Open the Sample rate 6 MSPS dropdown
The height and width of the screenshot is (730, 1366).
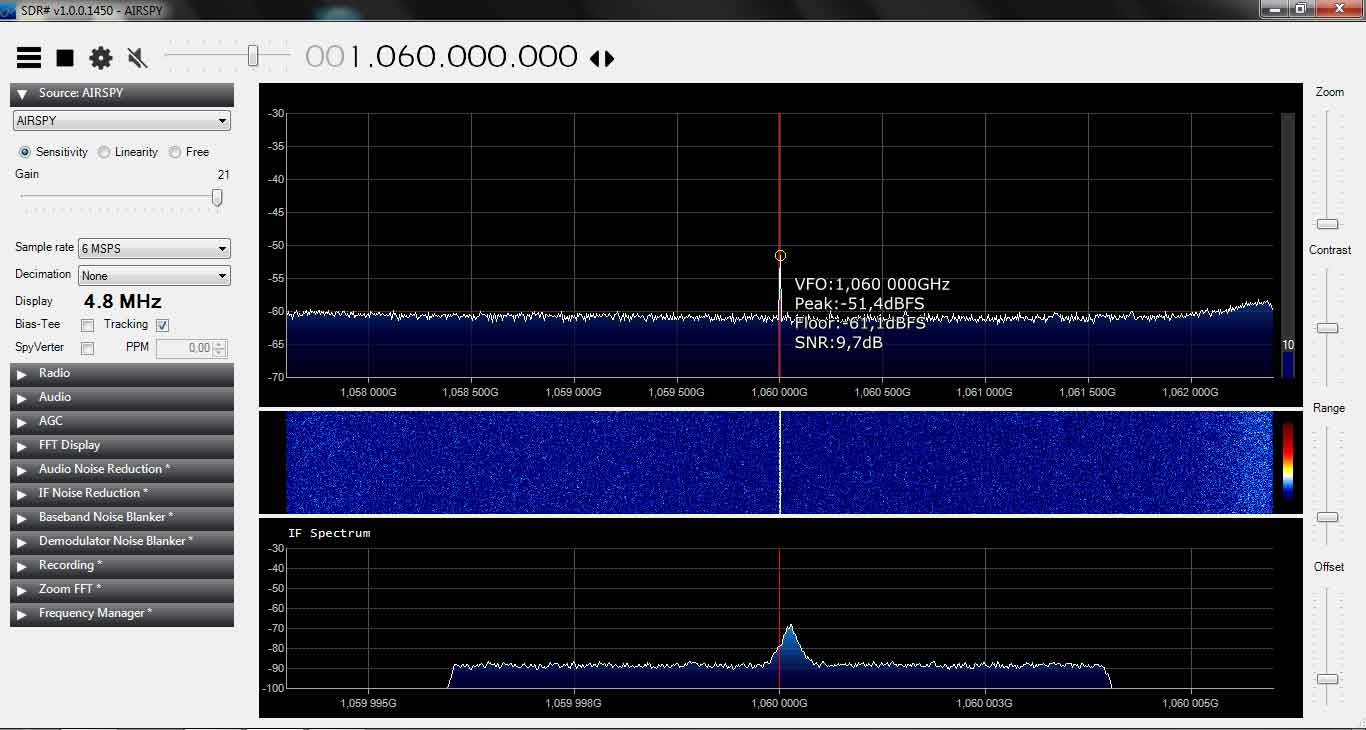pos(155,249)
